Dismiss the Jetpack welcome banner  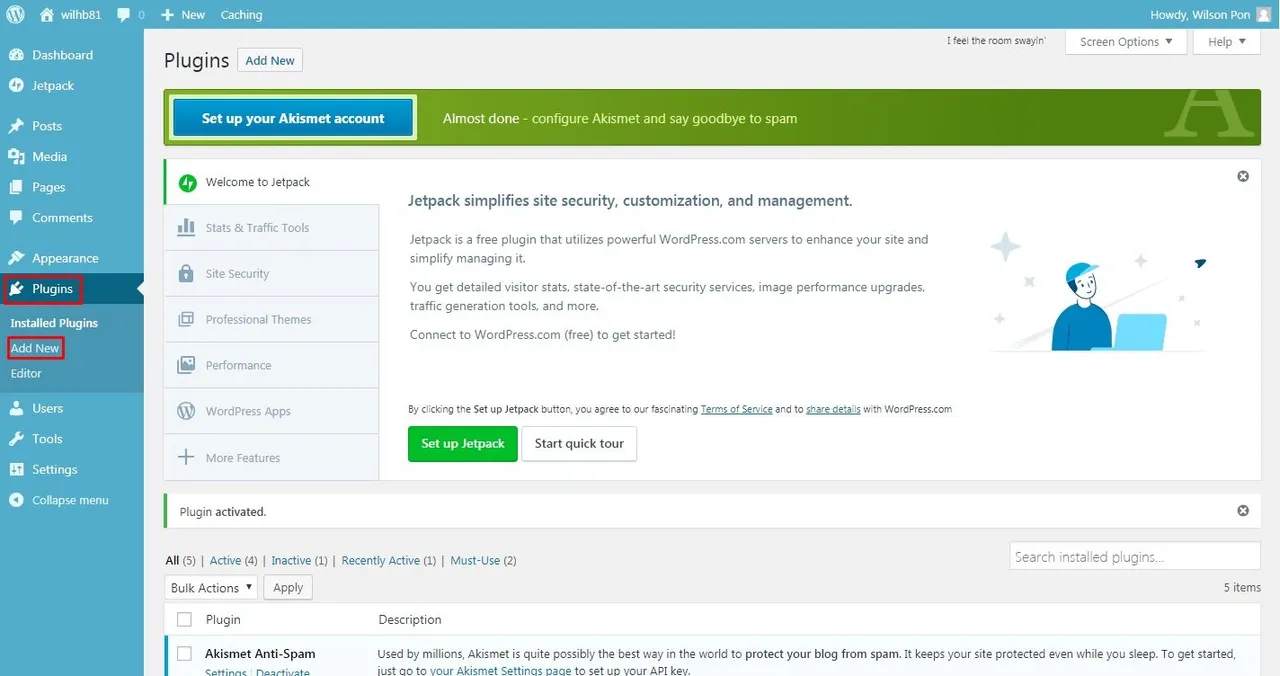[x=1243, y=176]
